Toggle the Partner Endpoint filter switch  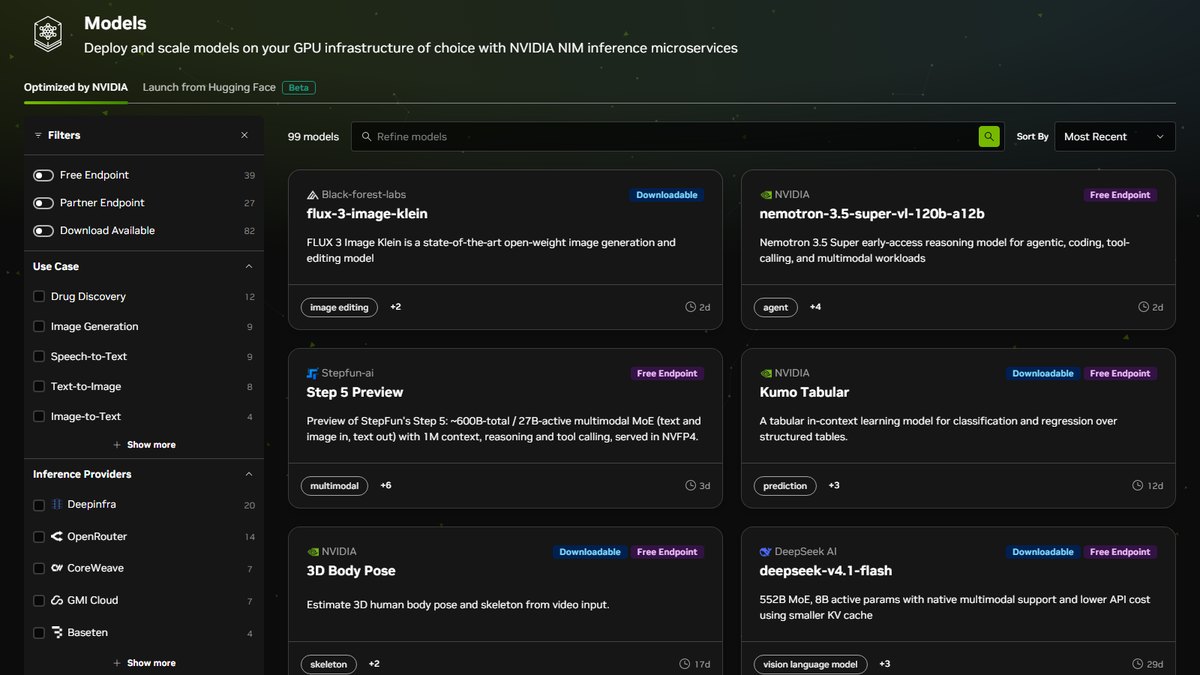pyautogui.click(x=43, y=203)
